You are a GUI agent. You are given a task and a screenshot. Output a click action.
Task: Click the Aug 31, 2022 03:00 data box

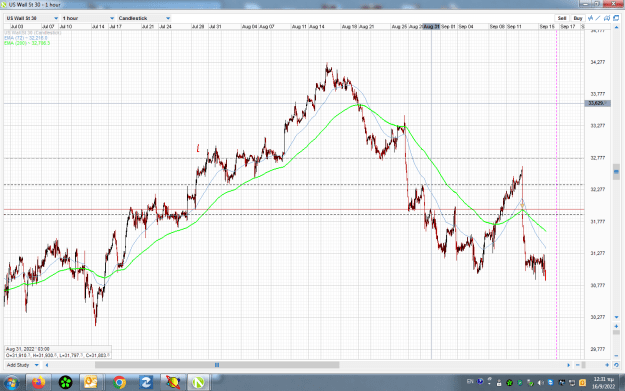coord(58,352)
